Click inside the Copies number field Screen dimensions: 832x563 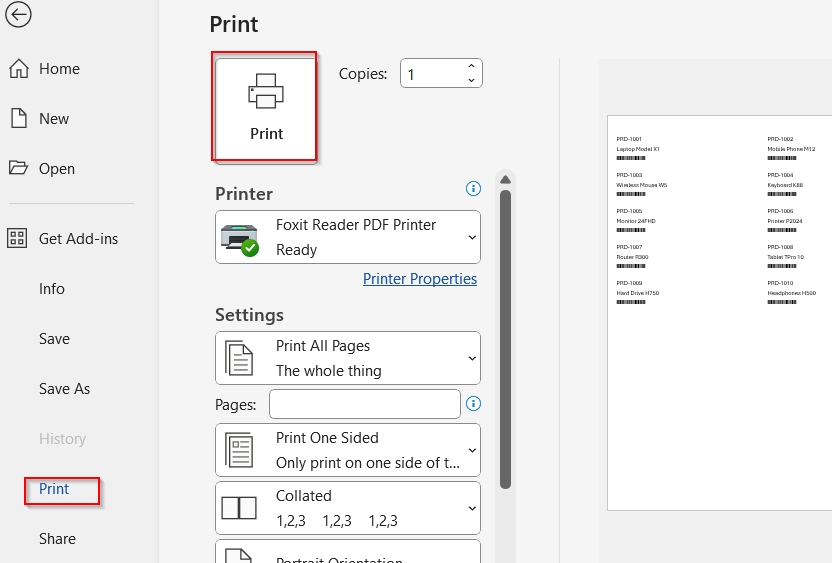click(432, 73)
